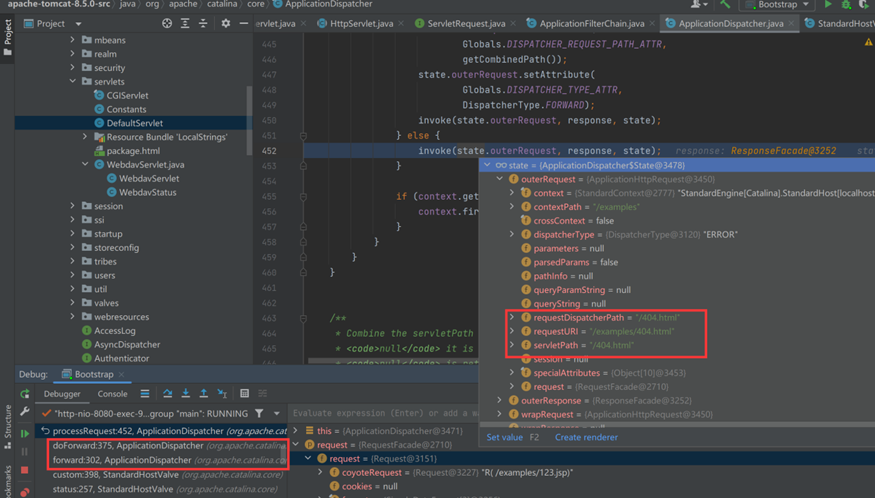Collapse the state variable node

[487, 165]
